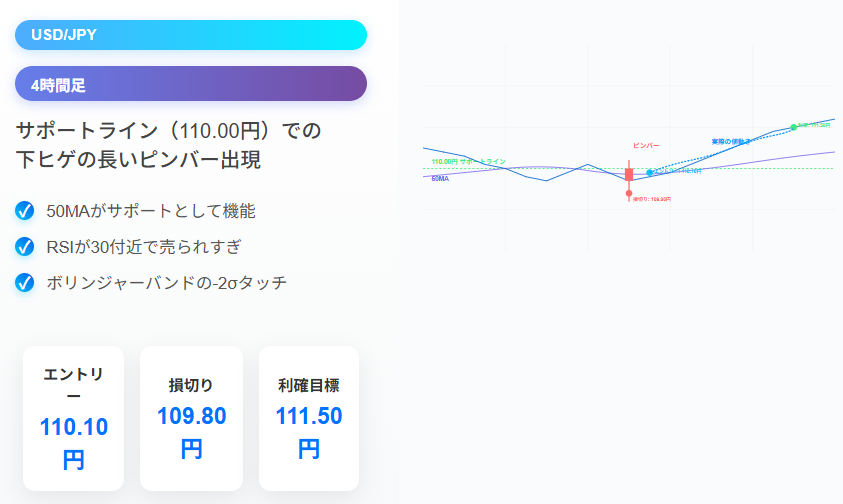This screenshot has width=843, height=504.
Task: Click the green take-profit dot on chart
Action: pyautogui.click(x=794, y=127)
